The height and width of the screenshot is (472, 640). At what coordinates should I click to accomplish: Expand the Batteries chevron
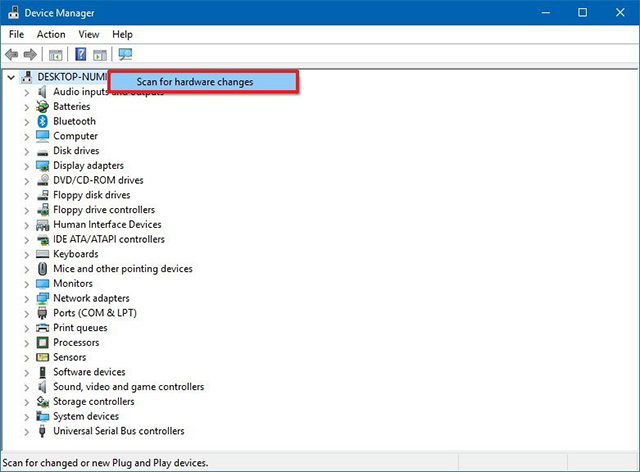click(27, 107)
